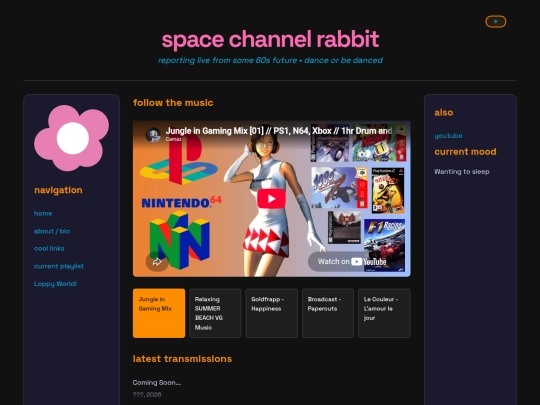Select the Jungle in Gaming Mix tab

(159, 313)
